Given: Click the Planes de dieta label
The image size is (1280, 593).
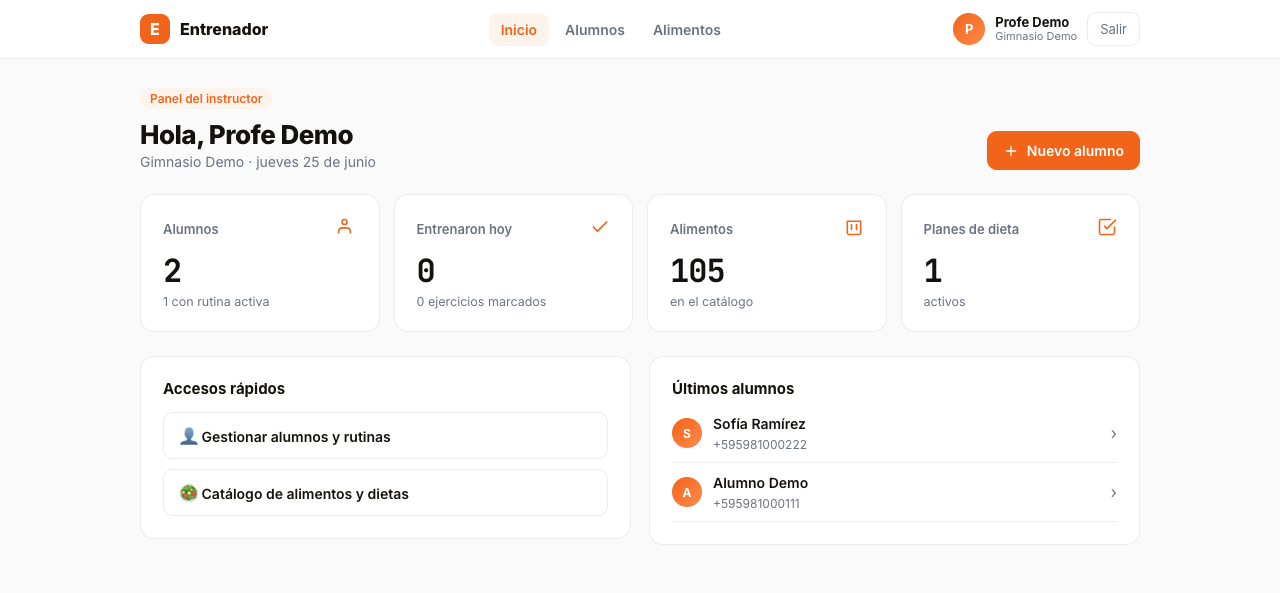Looking at the screenshot, I should click(971, 229).
